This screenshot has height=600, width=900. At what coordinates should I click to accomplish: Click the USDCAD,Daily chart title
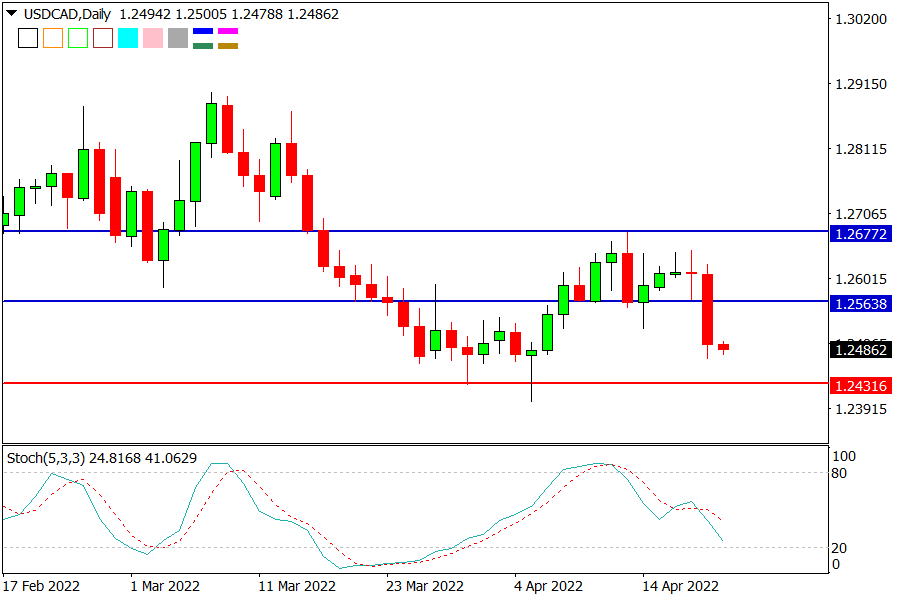pos(67,14)
